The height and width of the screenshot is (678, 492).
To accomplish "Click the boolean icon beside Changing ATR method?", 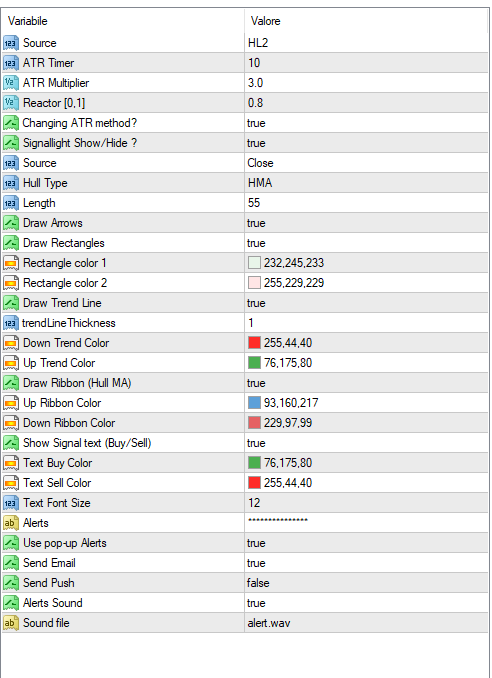I will pyautogui.click(x=10, y=123).
